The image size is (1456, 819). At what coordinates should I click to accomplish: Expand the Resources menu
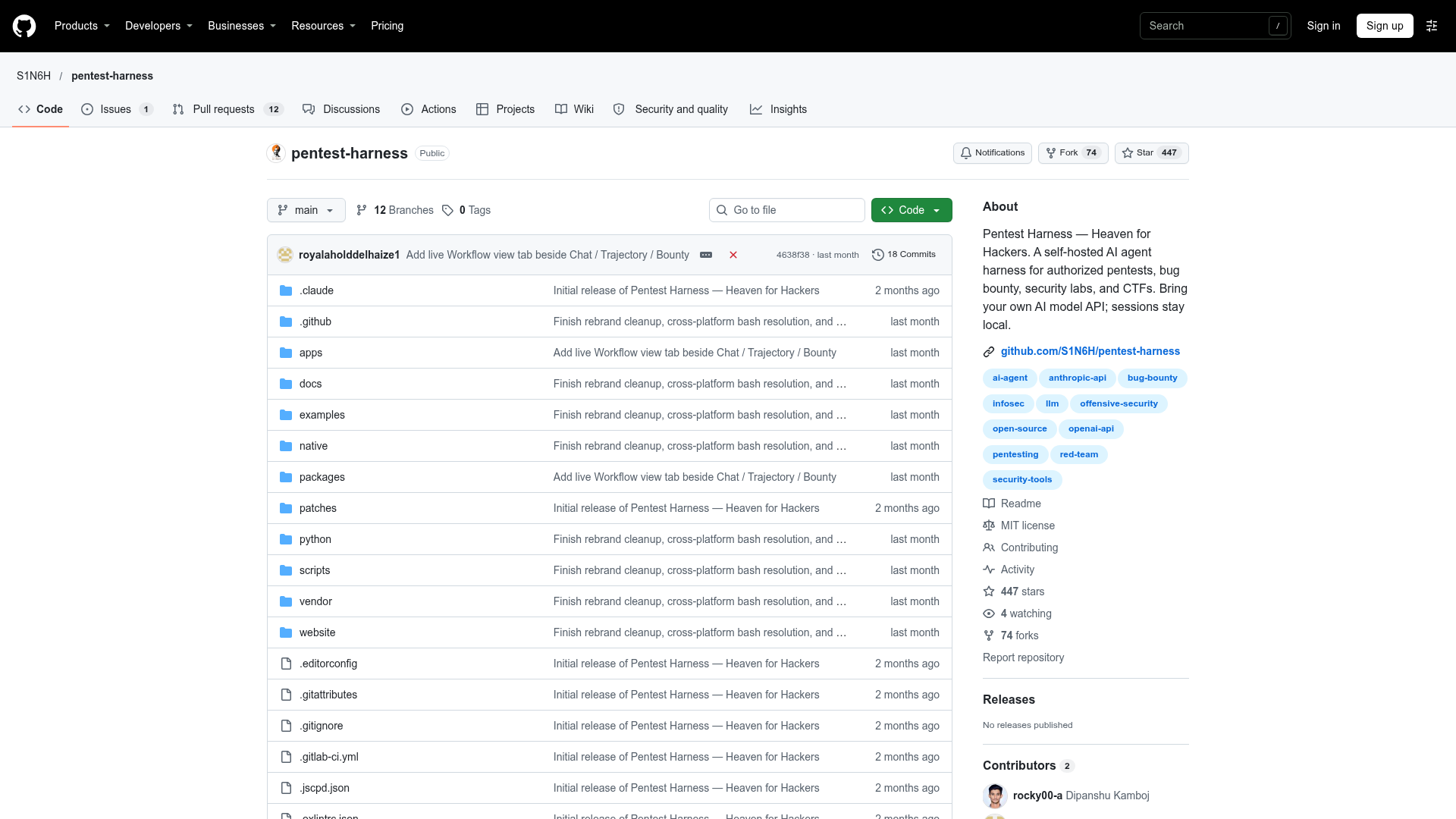point(323,26)
